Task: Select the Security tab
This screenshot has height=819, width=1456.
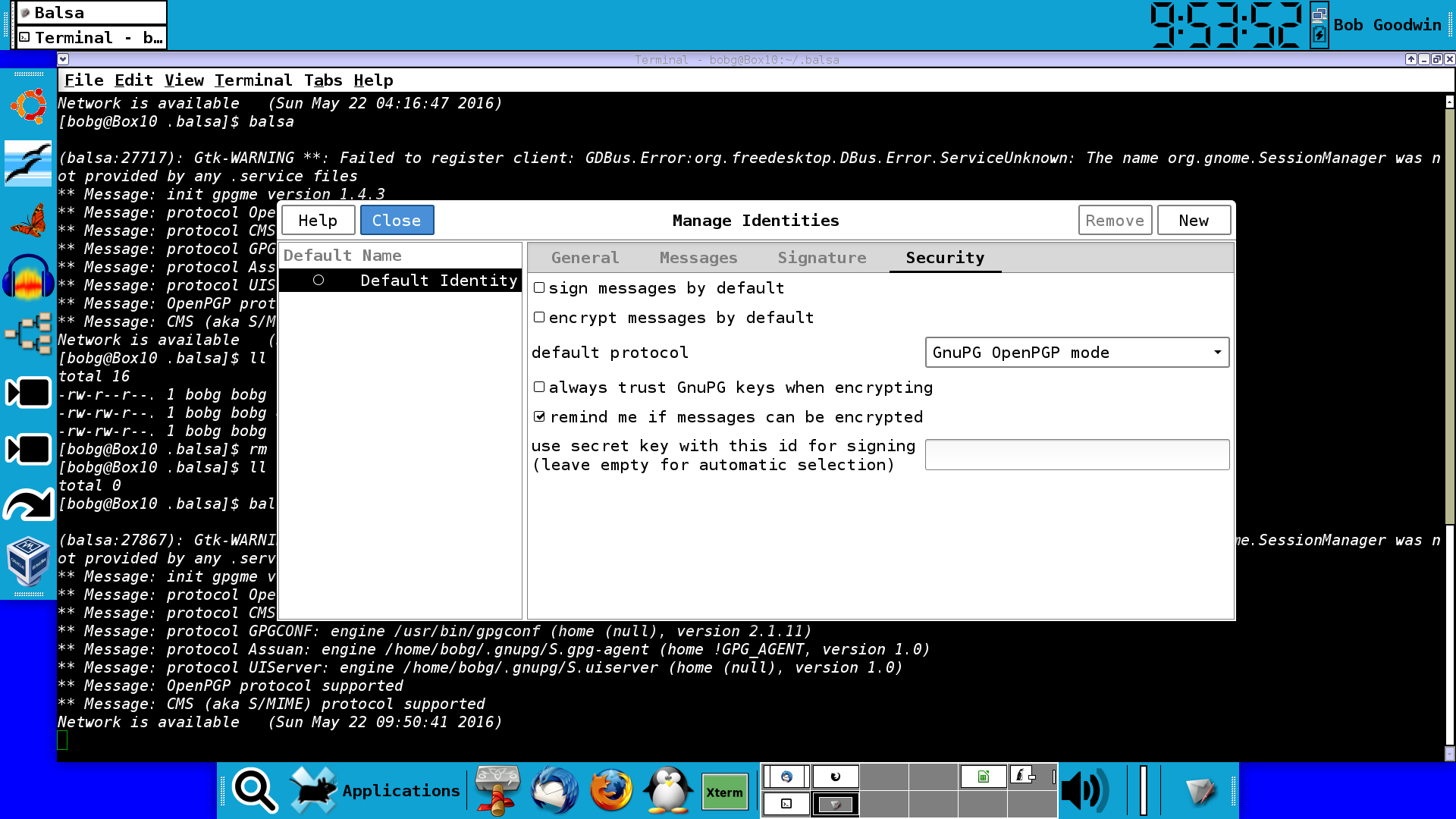Action: (945, 258)
